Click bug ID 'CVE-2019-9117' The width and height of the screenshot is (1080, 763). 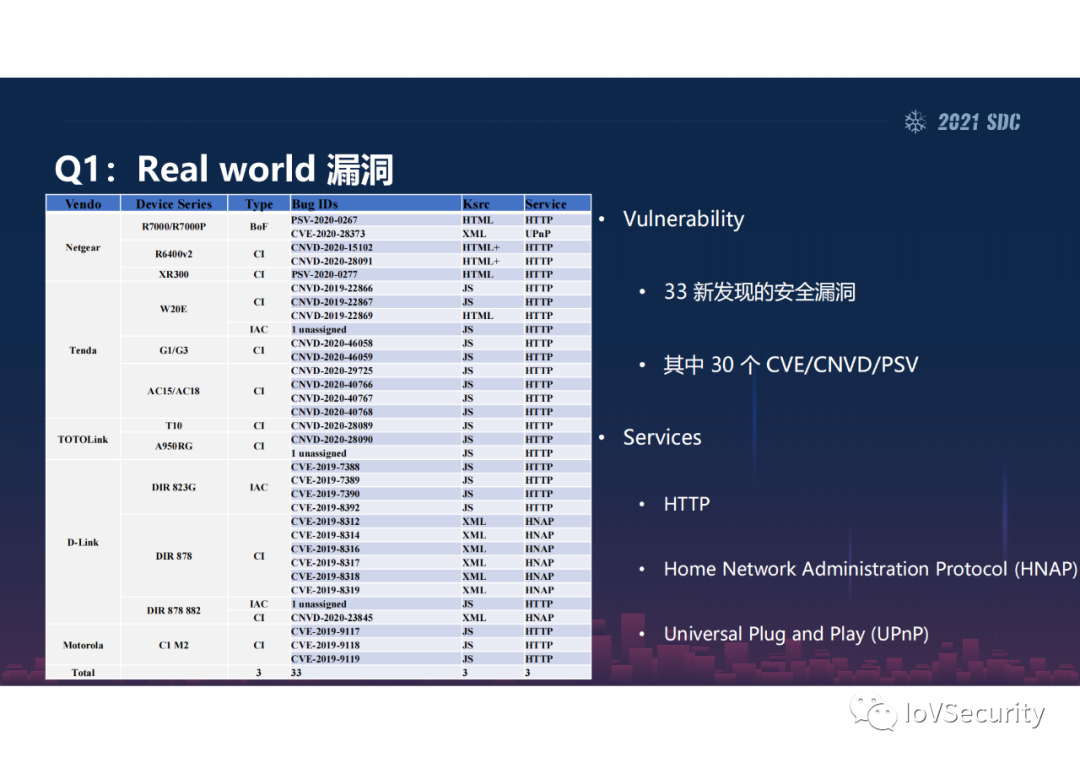[x=325, y=631]
